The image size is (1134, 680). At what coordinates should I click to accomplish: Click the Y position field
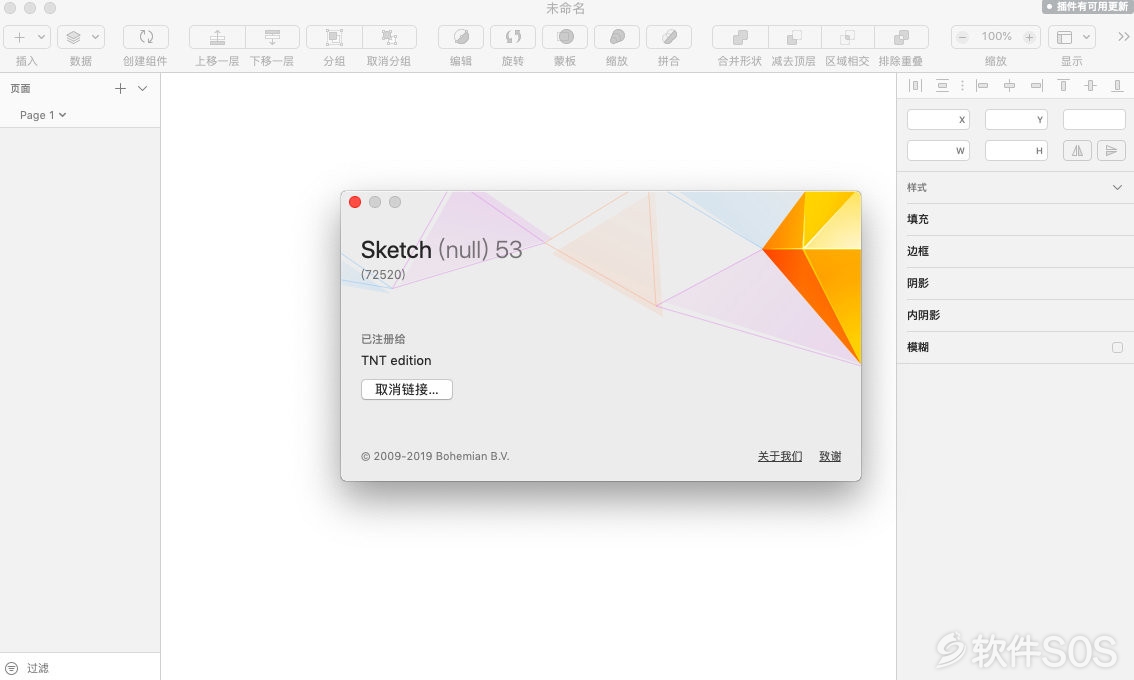pos(1016,119)
